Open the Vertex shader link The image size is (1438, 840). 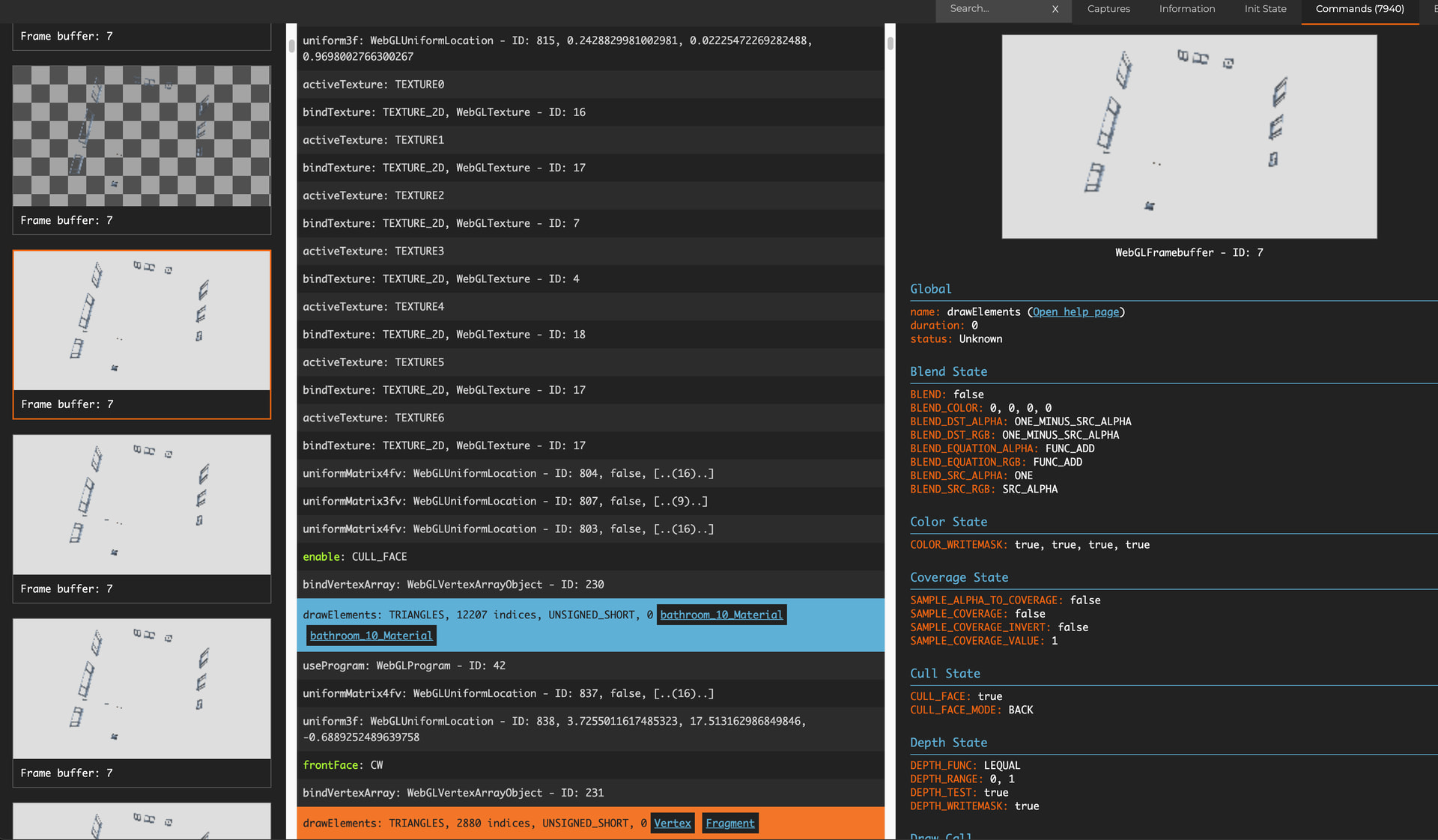pos(672,823)
